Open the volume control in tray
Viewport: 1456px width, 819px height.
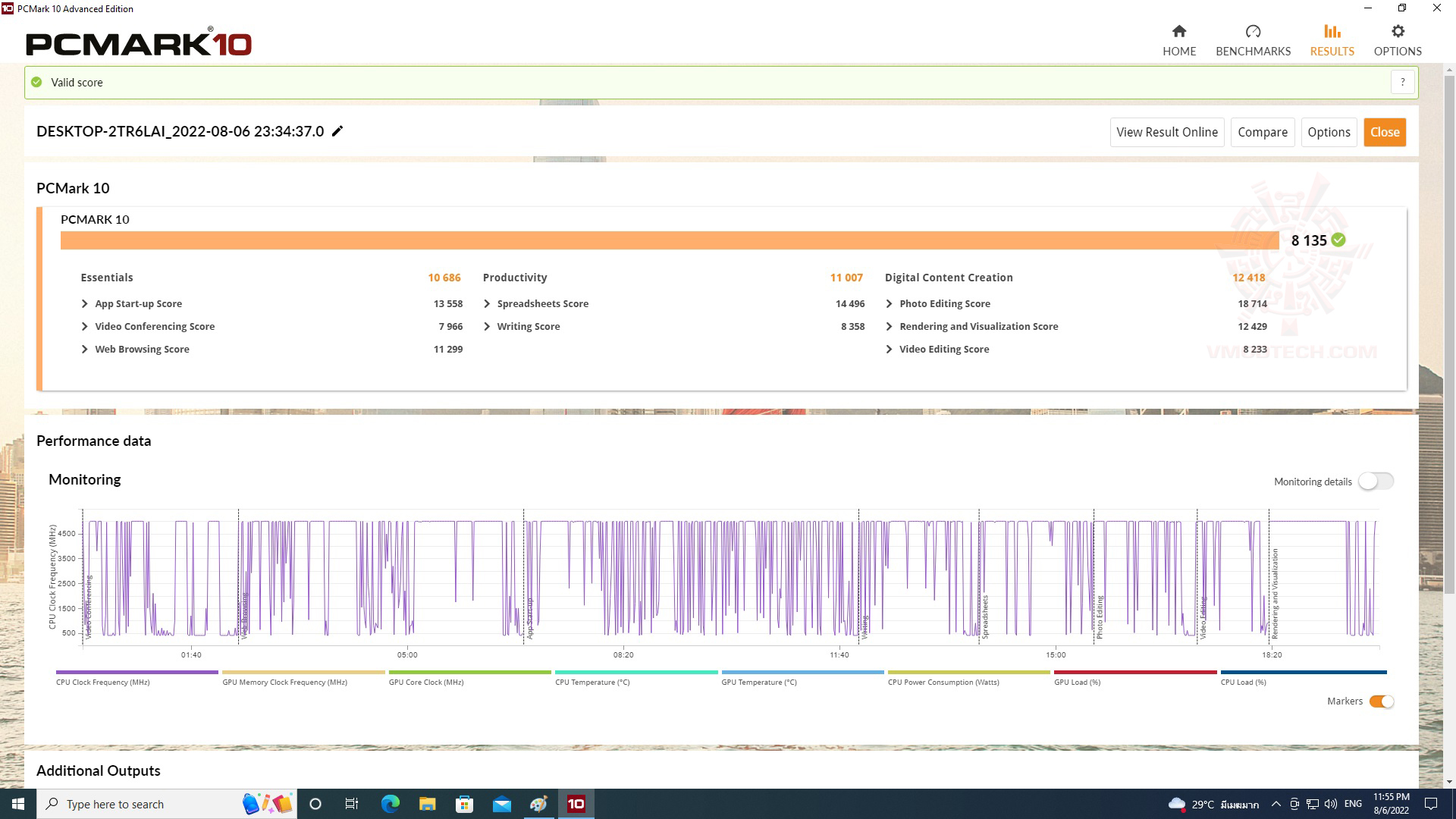click(1330, 804)
